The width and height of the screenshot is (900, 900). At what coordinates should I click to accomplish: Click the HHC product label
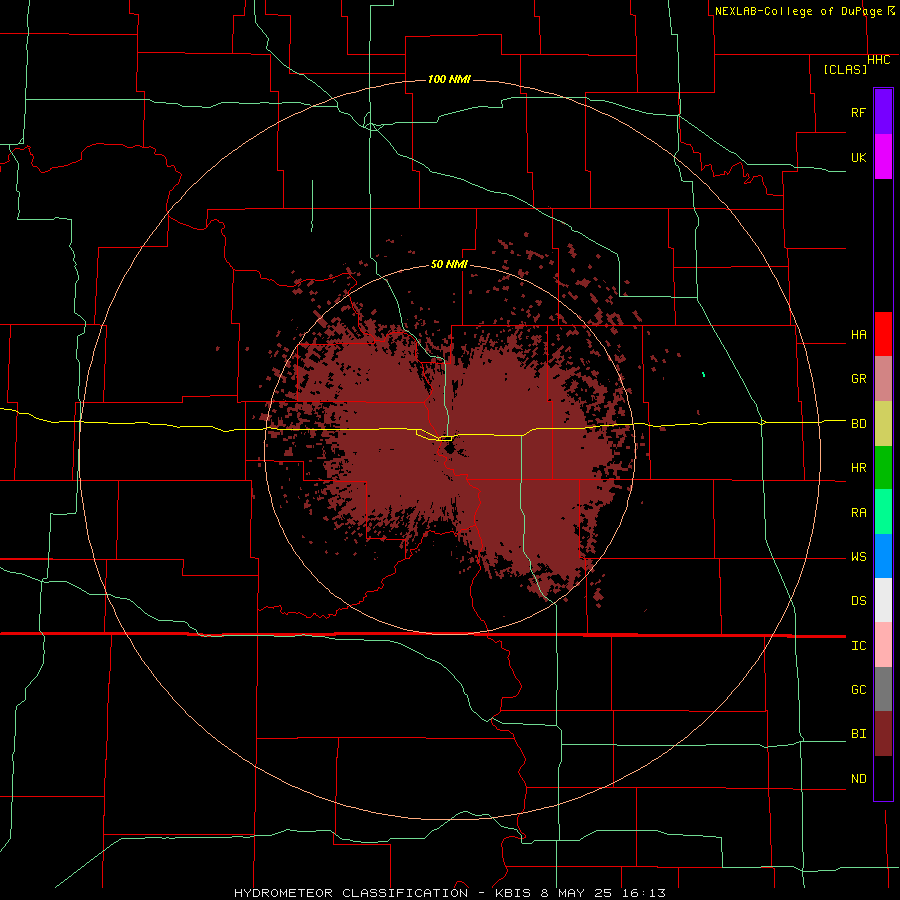878,60
